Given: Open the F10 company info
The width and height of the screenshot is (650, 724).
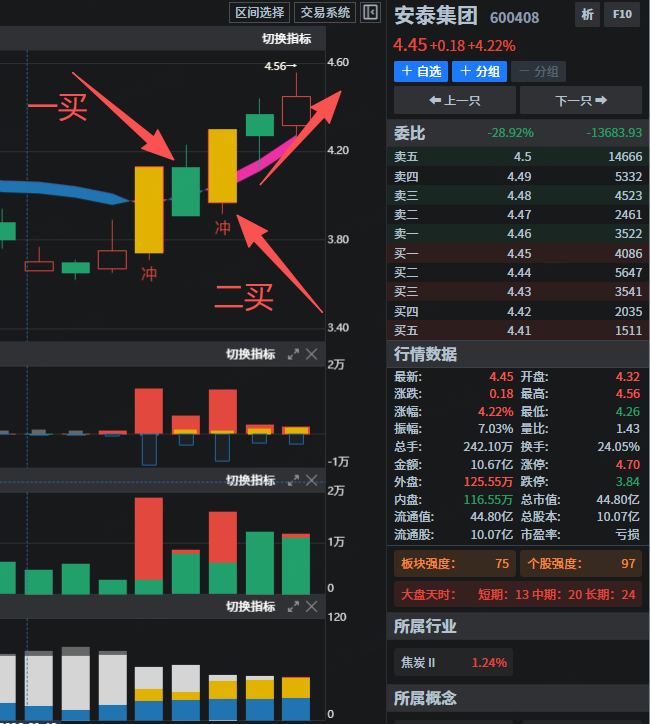Looking at the screenshot, I should pos(622,15).
